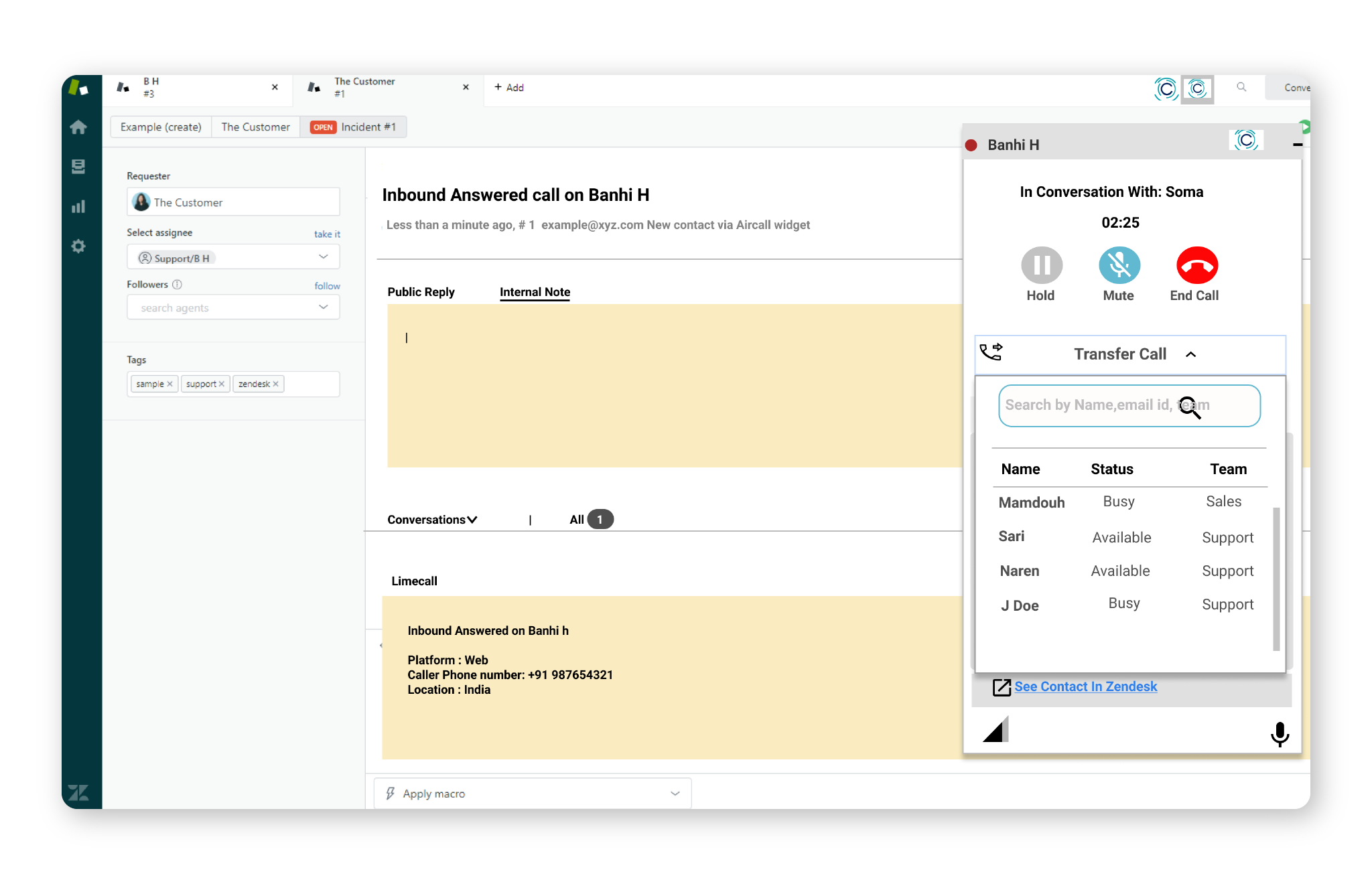The width and height of the screenshot is (1372, 884).
Task: Click the external link icon beside See Contact
Action: pyautogui.click(x=1002, y=687)
